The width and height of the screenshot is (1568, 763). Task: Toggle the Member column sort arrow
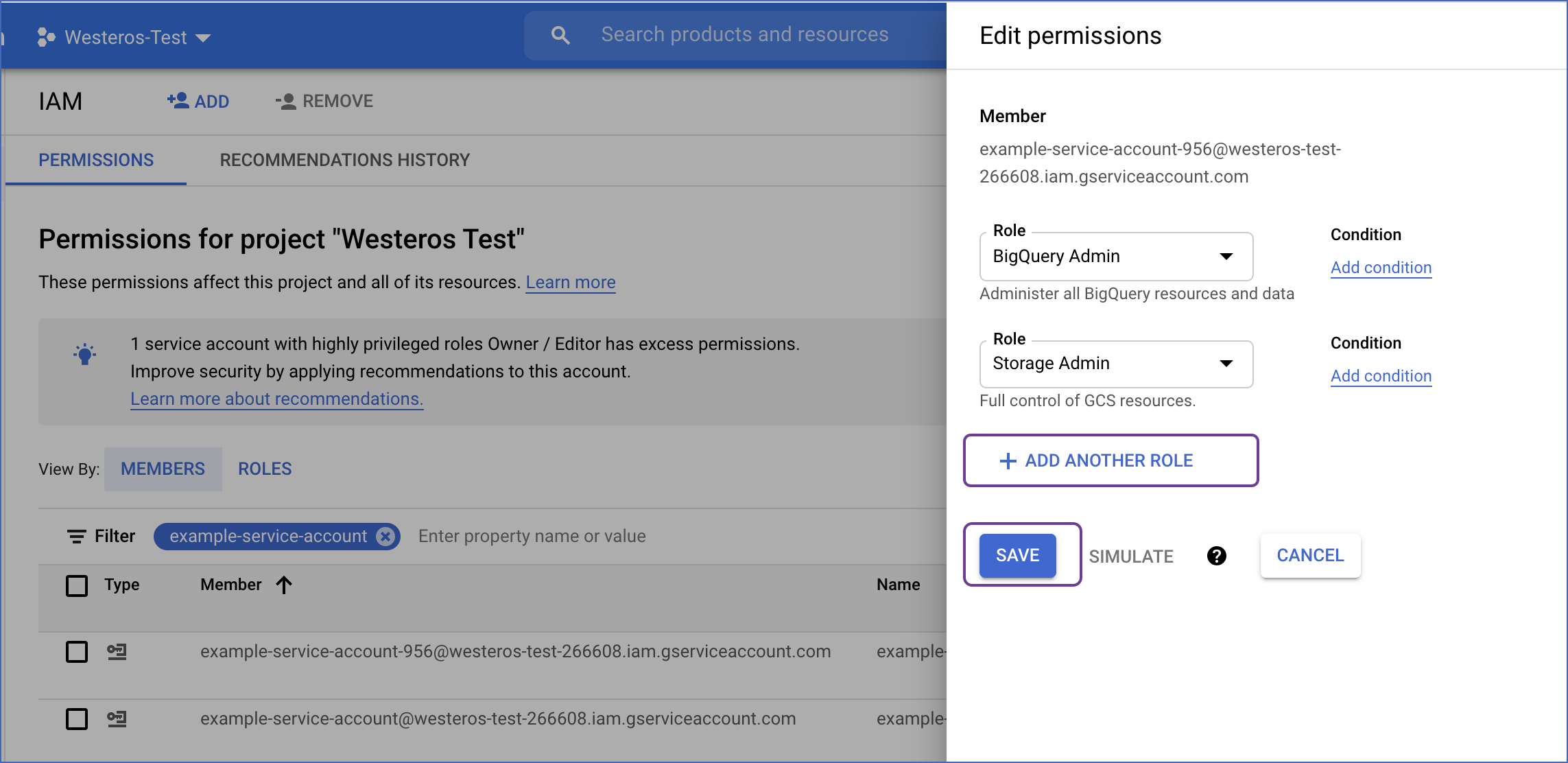tap(284, 585)
